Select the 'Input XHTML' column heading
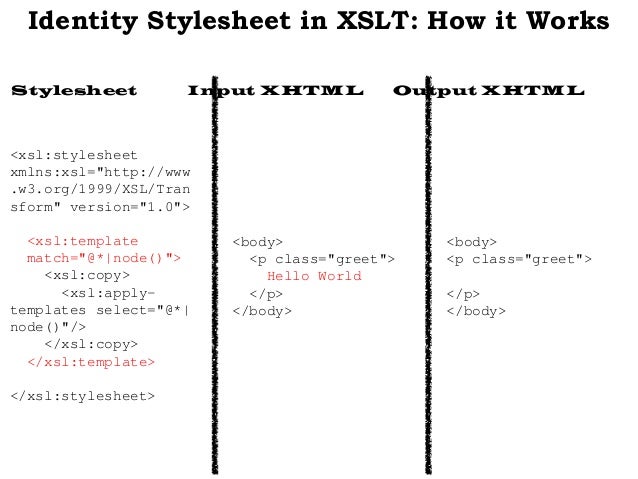Image resolution: width=638 pixels, height=479 pixels. point(275,91)
